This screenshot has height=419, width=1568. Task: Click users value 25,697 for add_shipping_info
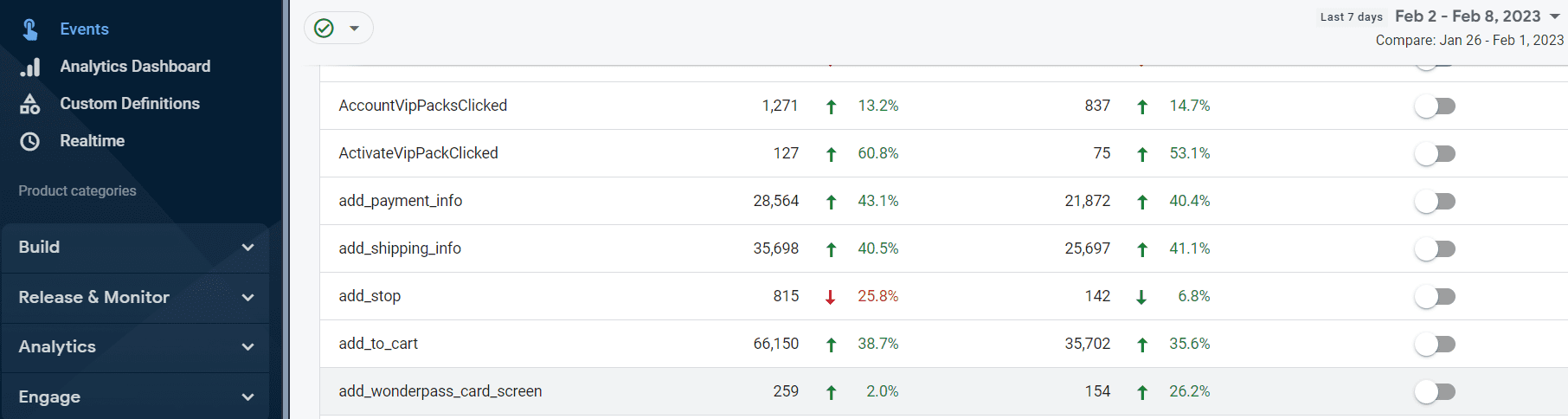coord(1088,248)
